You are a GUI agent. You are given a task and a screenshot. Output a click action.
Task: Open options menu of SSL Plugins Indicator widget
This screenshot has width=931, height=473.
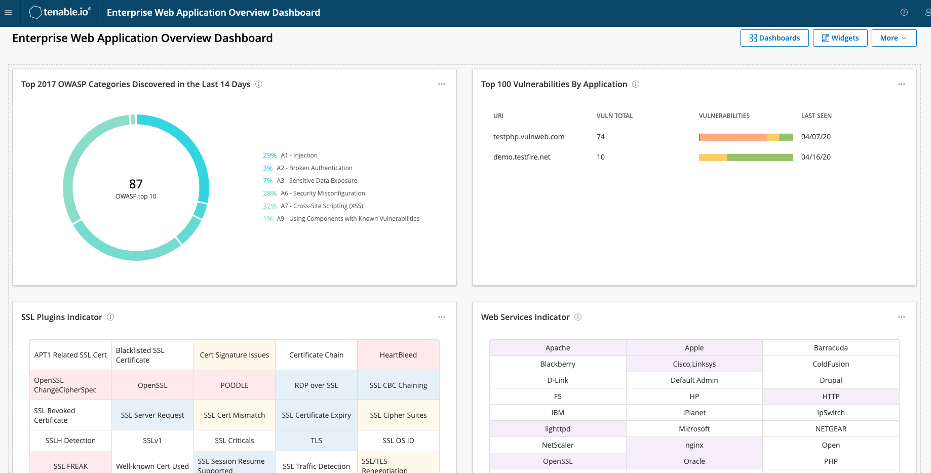click(442, 317)
